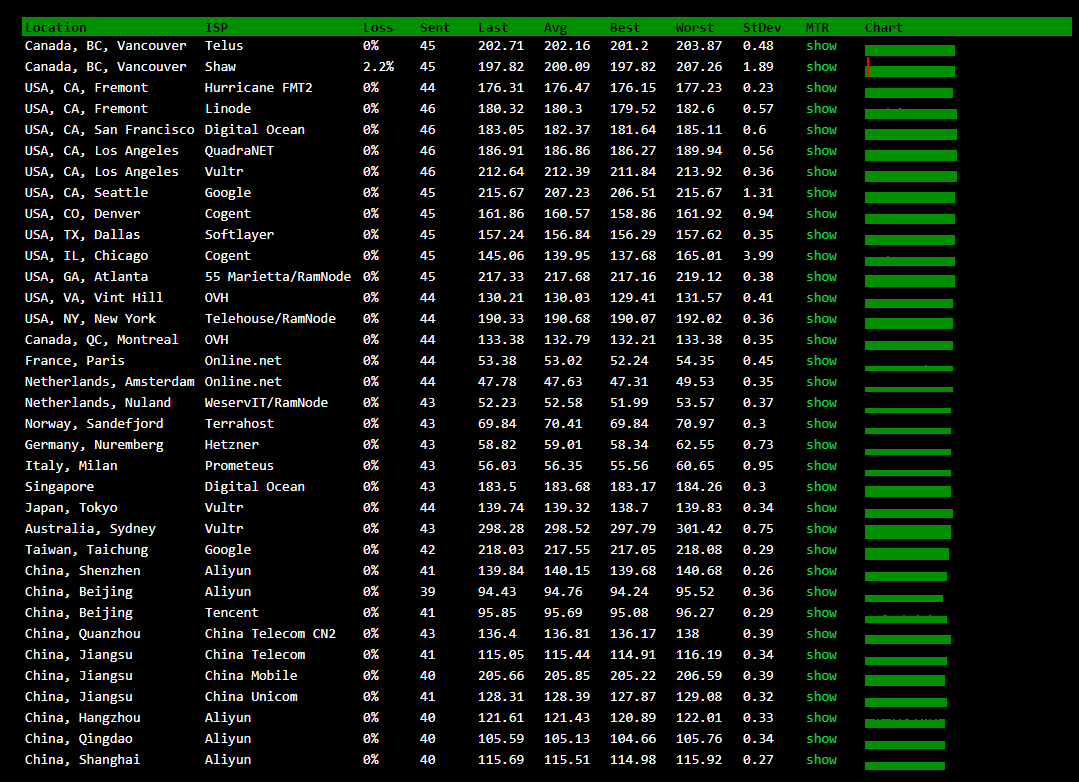This screenshot has width=1079, height=782.
Task: Click the Avg column header
Action: pos(555,28)
